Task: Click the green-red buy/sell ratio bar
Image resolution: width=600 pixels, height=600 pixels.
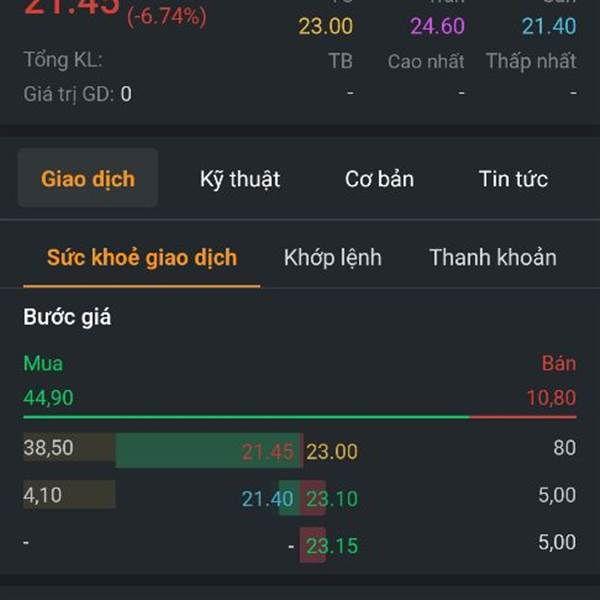Action: (300, 417)
